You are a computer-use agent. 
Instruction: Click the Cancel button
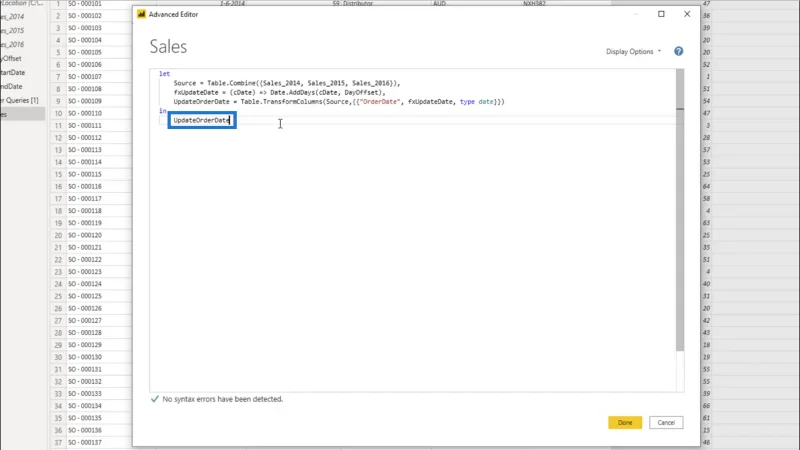pos(666,422)
